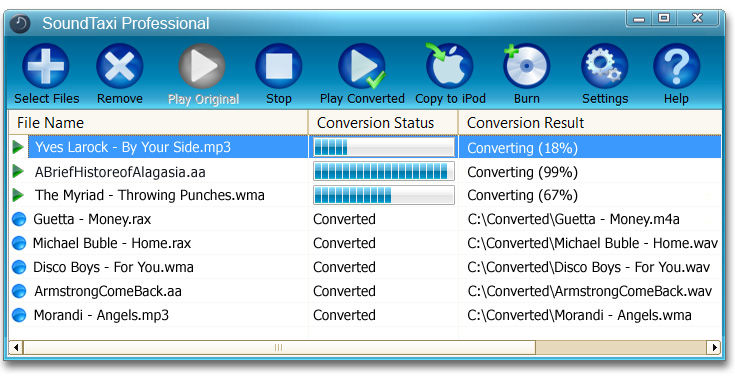
Task: Click the 18% progress bar for Yves Larock
Action: coord(384,147)
